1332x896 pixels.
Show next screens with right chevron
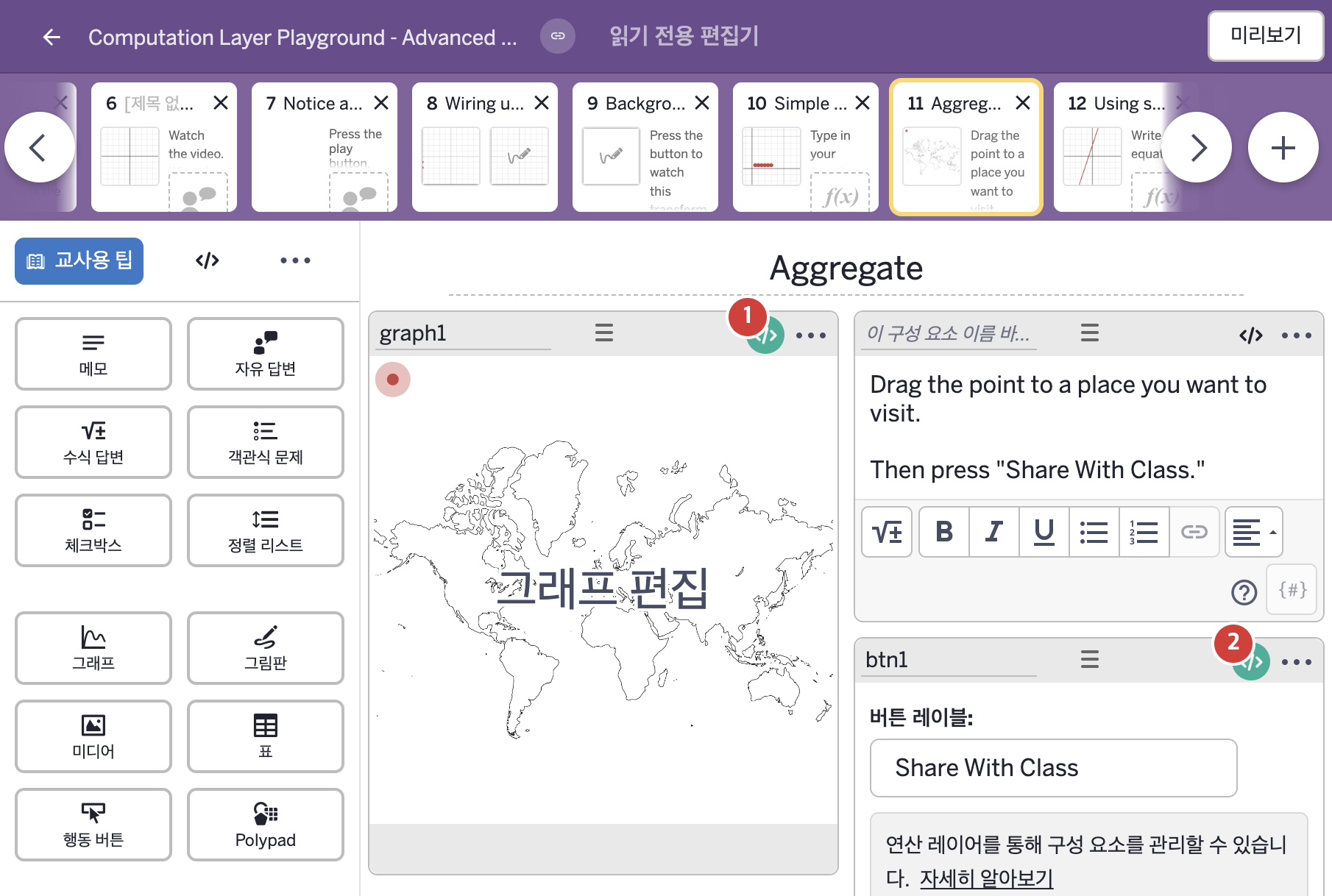point(1197,147)
